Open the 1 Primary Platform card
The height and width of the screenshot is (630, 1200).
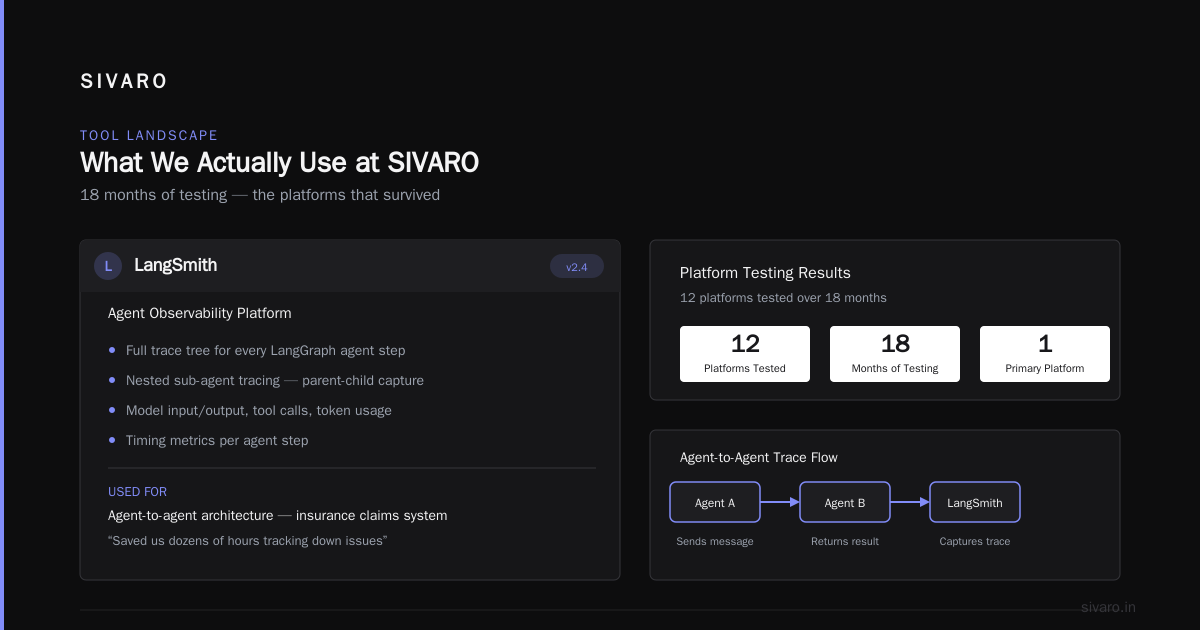(x=1045, y=354)
